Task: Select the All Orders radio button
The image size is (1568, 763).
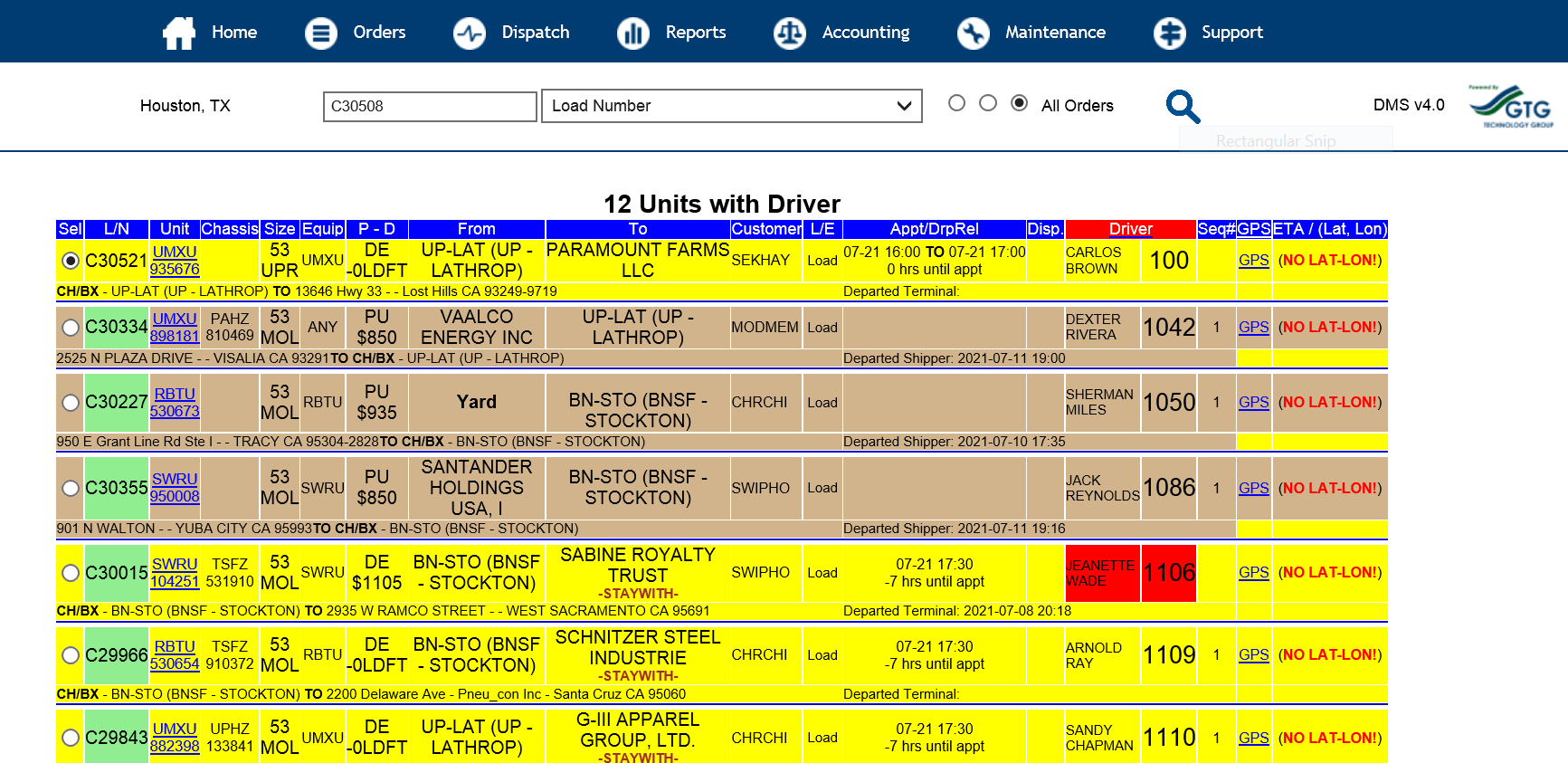Action: click(x=1020, y=103)
